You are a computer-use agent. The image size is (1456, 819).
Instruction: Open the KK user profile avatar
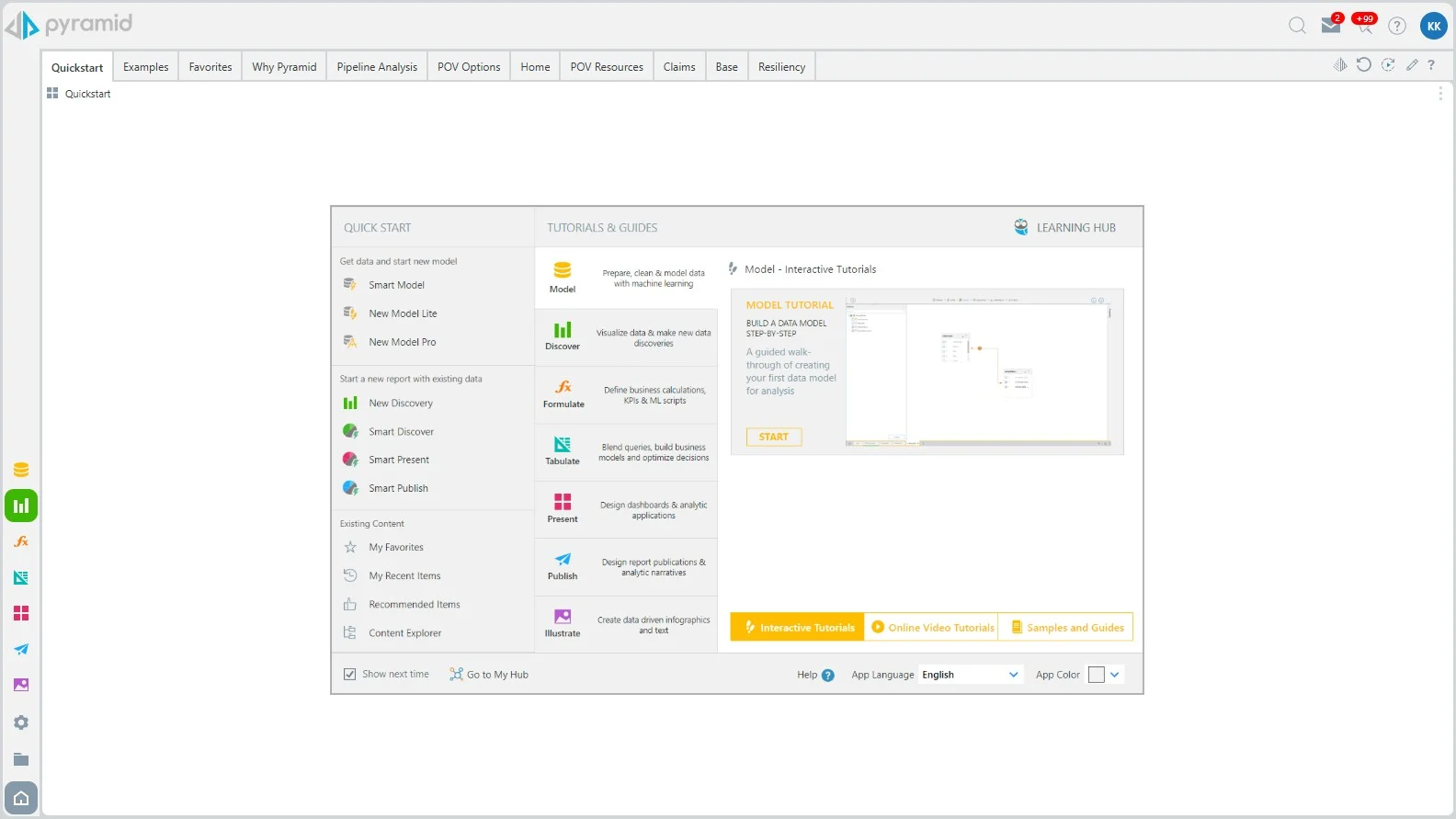coord(1434,26)
